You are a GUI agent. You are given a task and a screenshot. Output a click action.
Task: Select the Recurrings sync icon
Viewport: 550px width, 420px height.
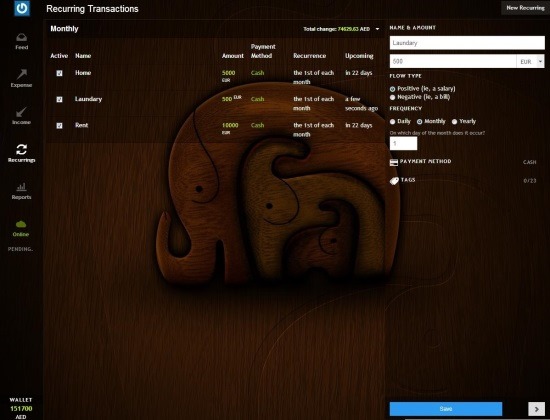(21, 149)
